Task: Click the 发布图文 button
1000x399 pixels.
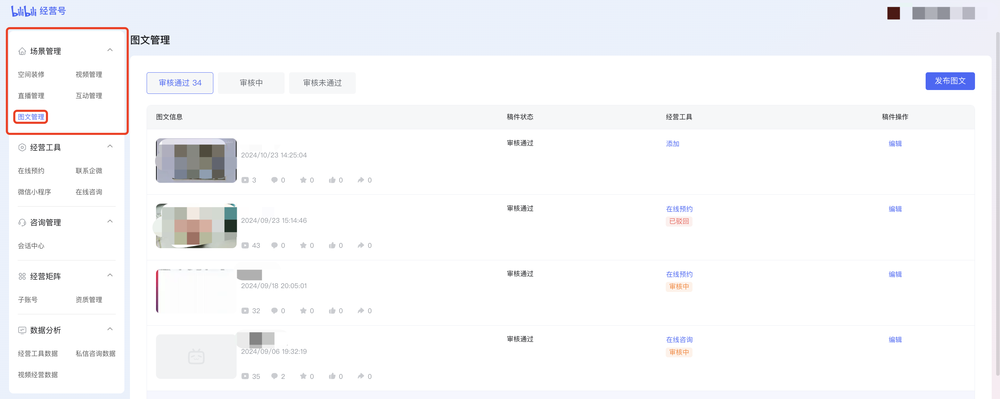Action: point(950,81)
